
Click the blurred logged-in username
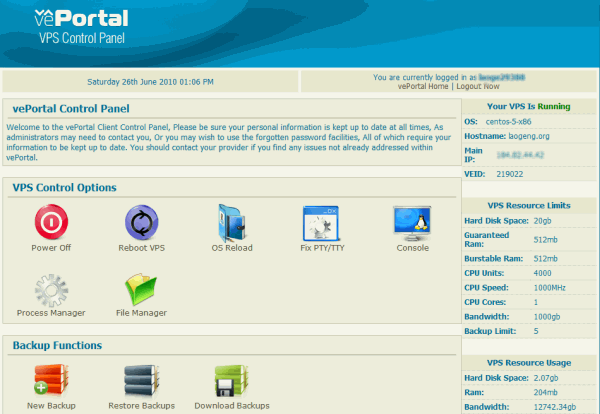tap(502, 77)
